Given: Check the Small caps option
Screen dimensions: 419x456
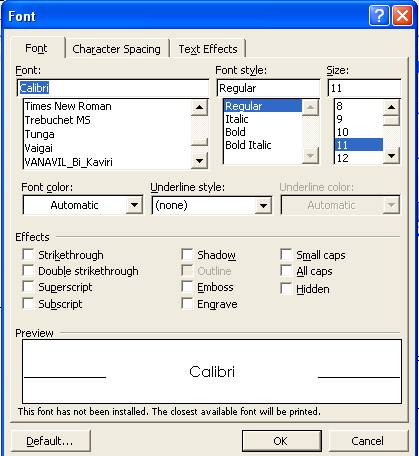Looking at the screenshot, I should pos(286,255).
